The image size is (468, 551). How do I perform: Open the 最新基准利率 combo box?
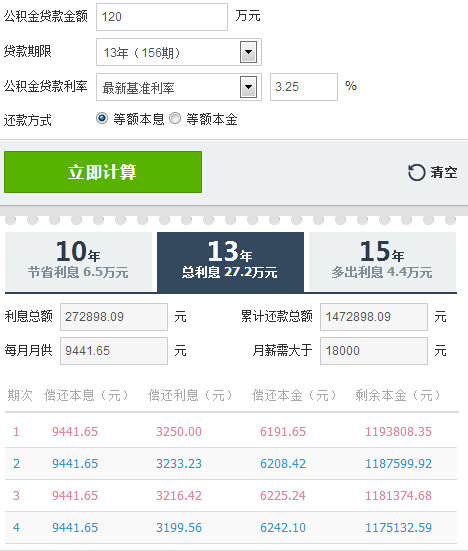179,87
